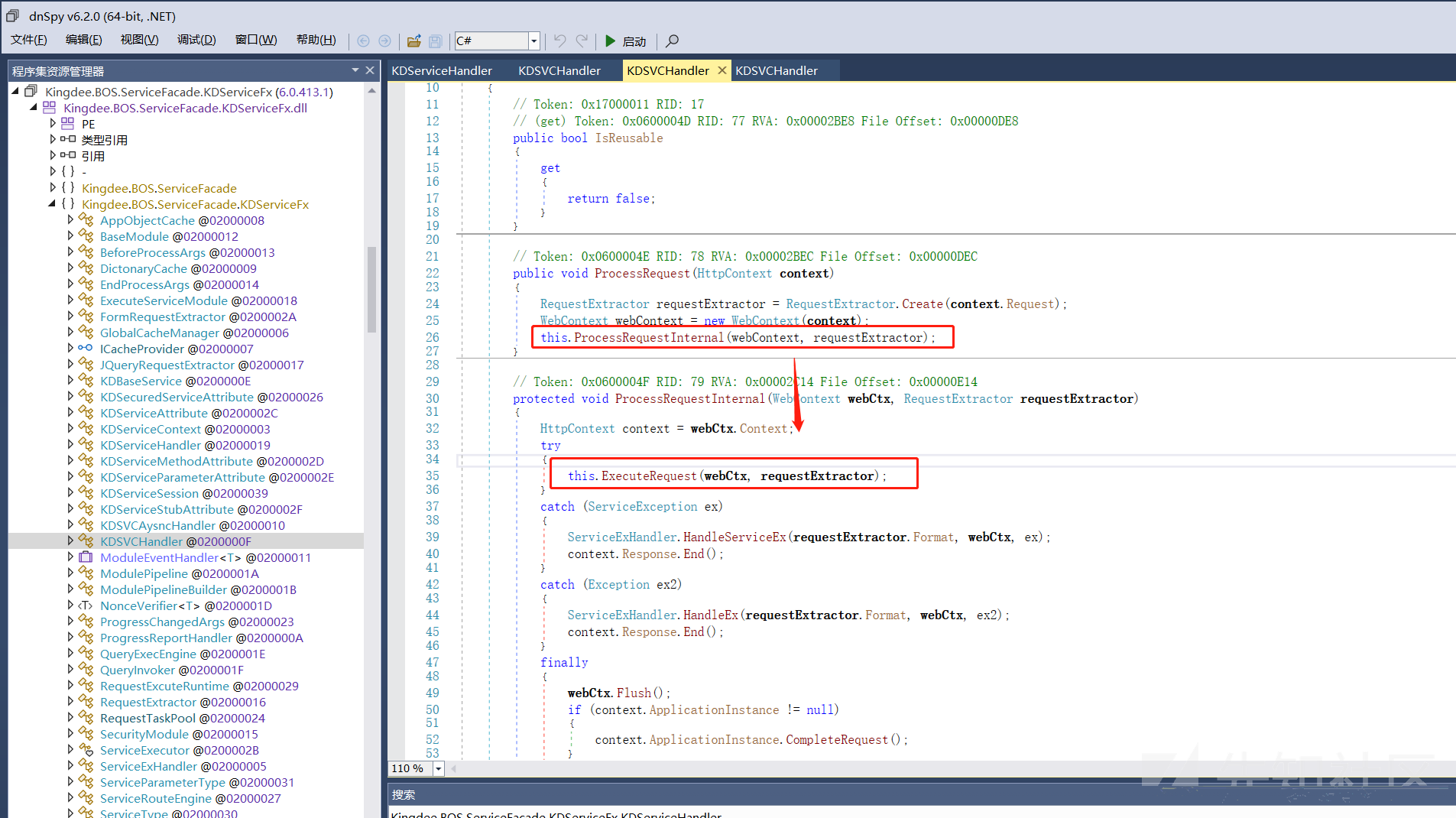Select RequestTaskPool in the assembly tree

coord(148,718)
